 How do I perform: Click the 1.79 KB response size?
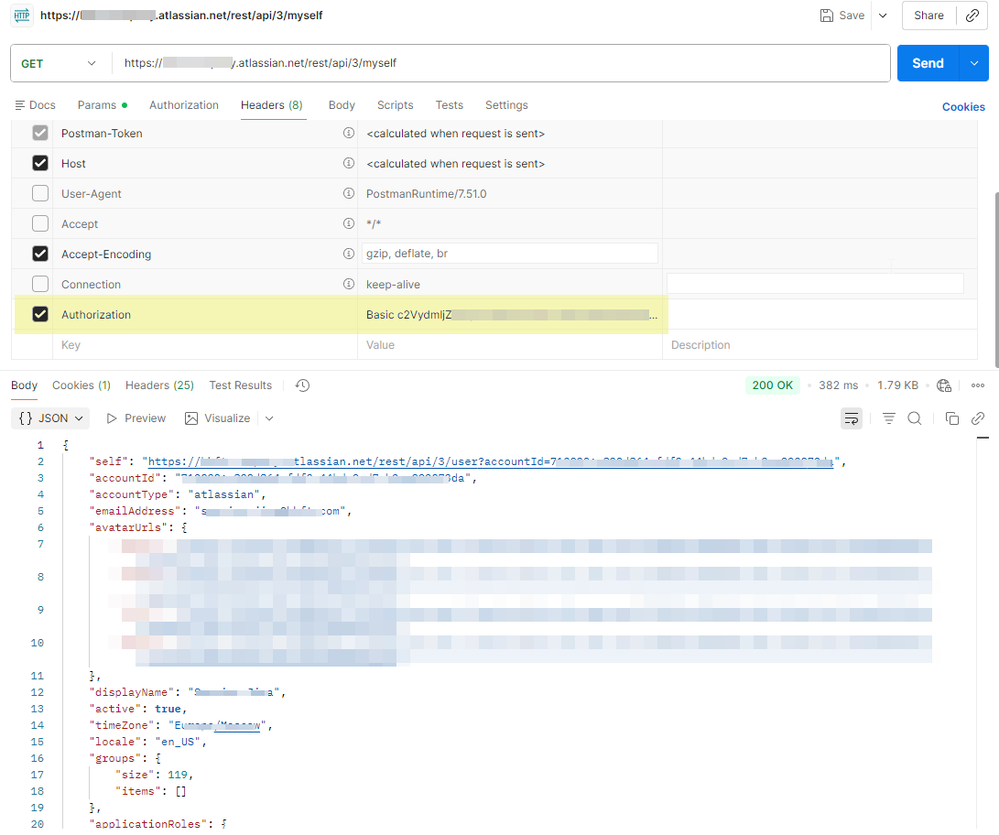click(898, 385)
